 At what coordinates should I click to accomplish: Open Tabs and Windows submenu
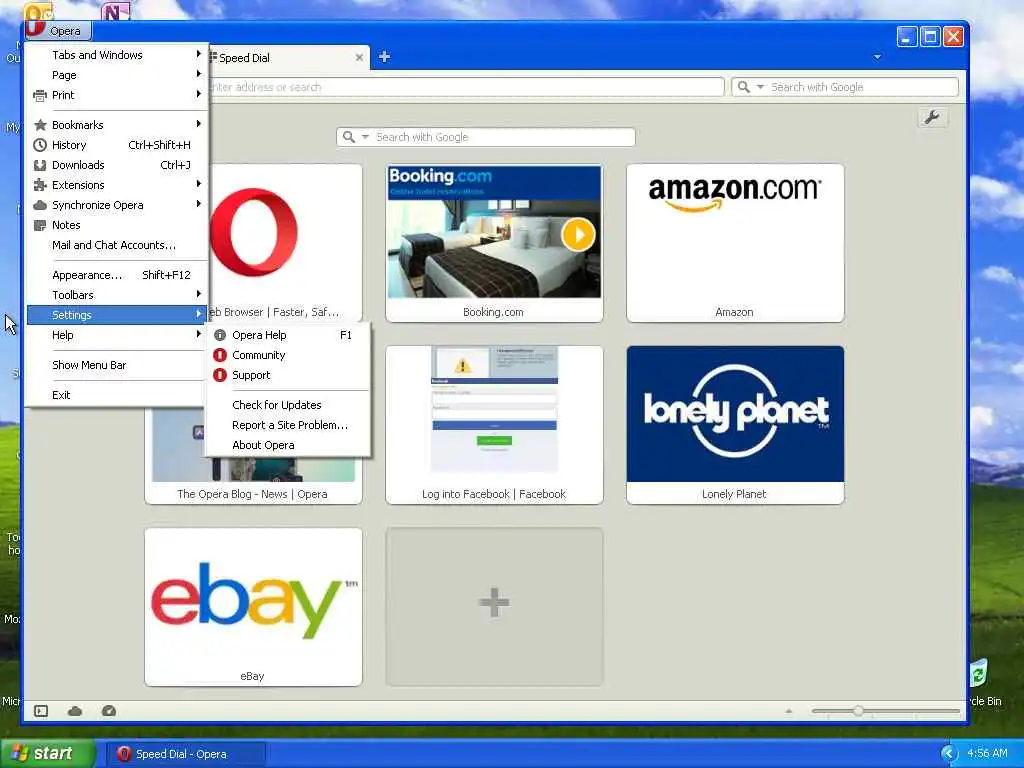coord(116,55)
